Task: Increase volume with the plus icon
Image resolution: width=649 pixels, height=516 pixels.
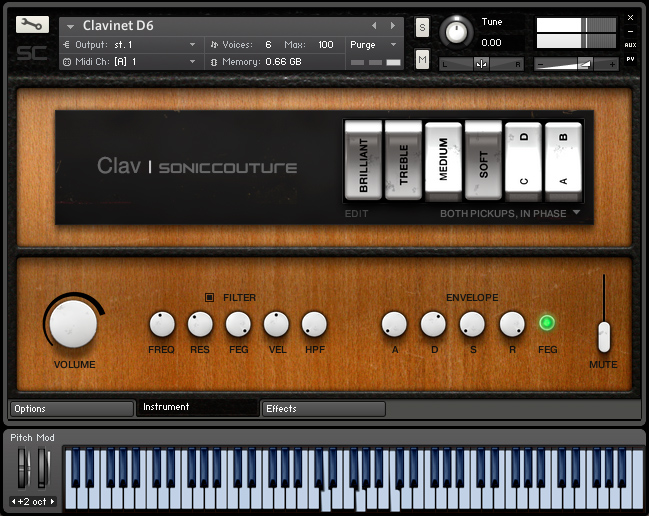Action: point(612,65)
